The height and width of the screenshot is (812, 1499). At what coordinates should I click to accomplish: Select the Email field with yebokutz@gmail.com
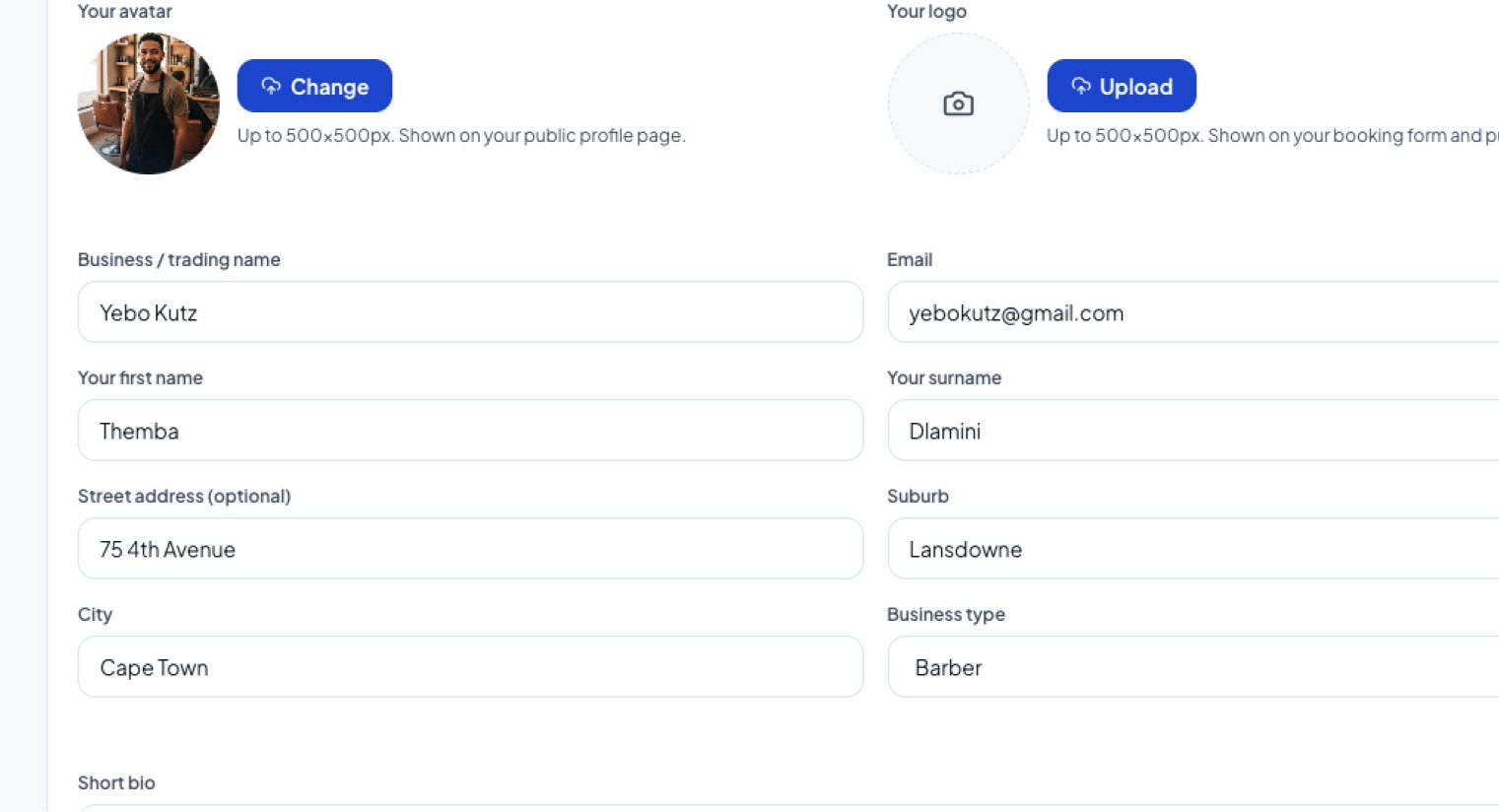tap(1193, 312)
